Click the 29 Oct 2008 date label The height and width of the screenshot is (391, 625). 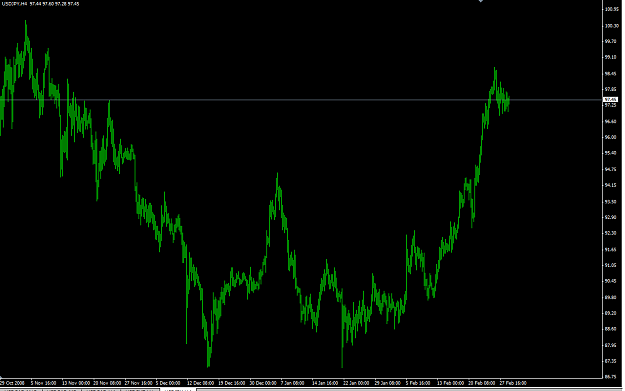point(12,383)
